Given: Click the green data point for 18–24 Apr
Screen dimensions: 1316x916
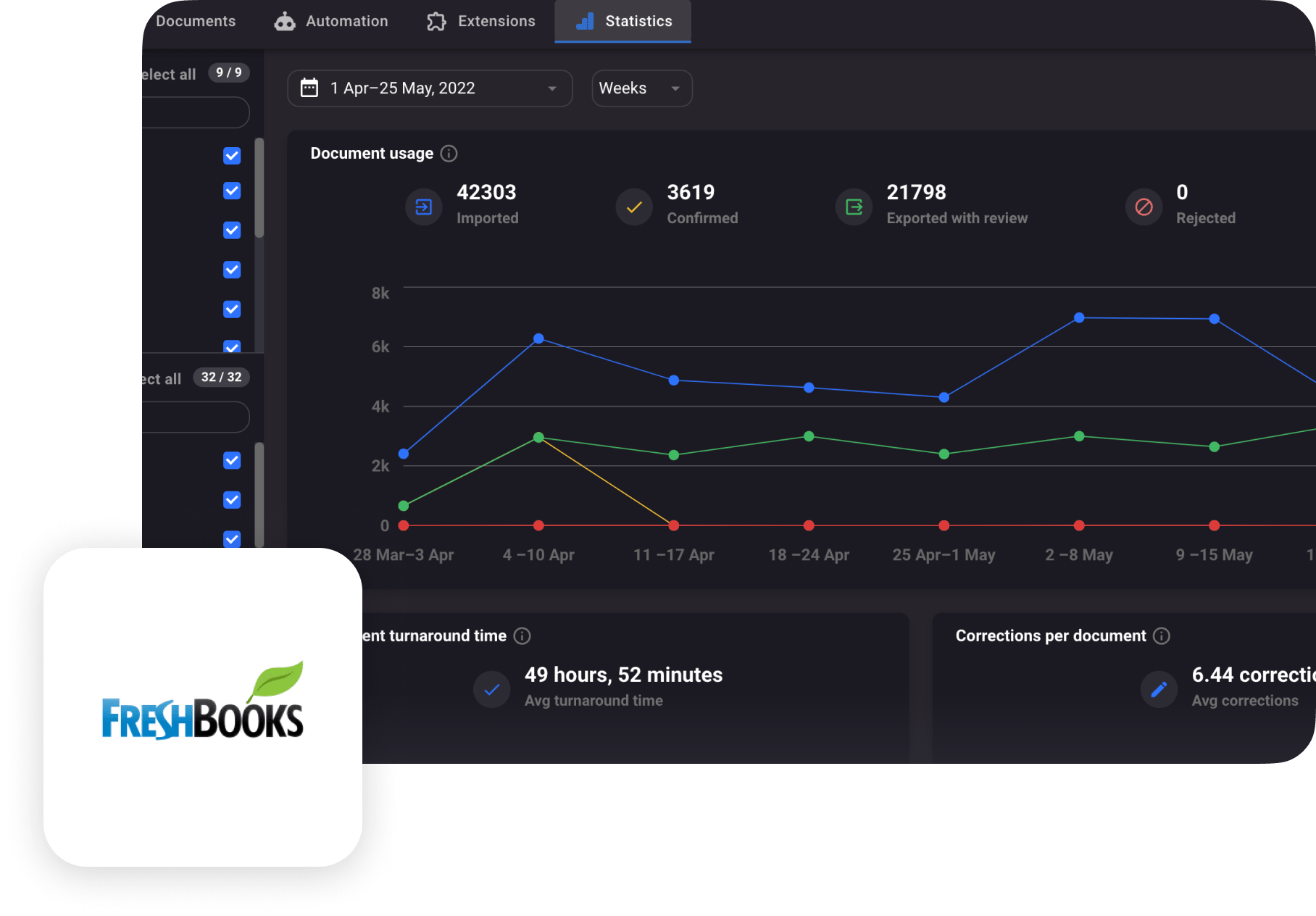Looking at the screenshot, I should [809, 436].
